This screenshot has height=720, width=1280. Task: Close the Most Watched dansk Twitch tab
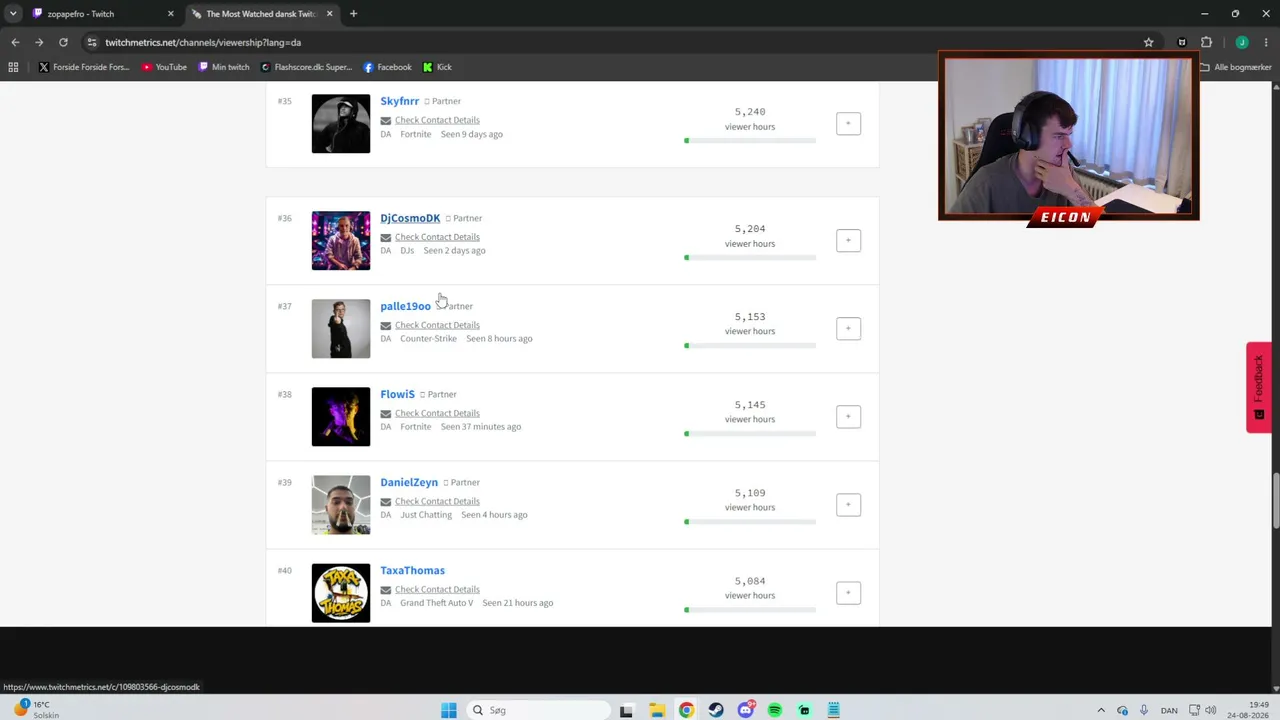pyautogui.click(x=329, y=14)
